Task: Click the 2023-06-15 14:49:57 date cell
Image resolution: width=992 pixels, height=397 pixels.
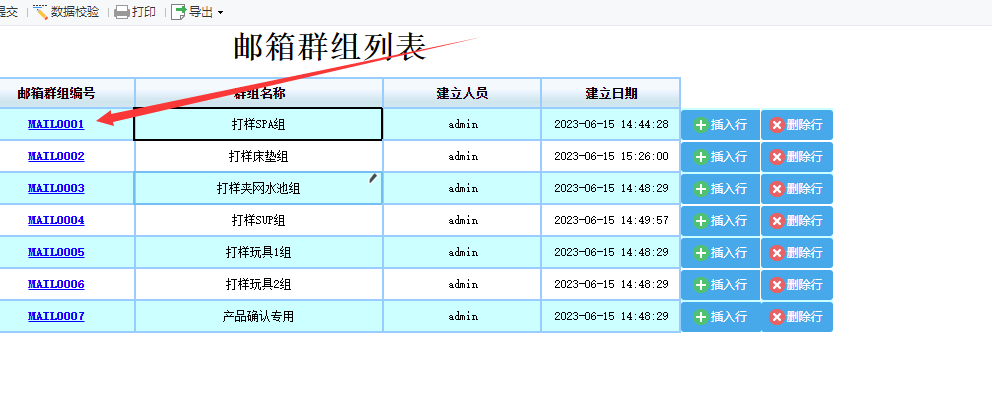Action: [x=611, y=220]
